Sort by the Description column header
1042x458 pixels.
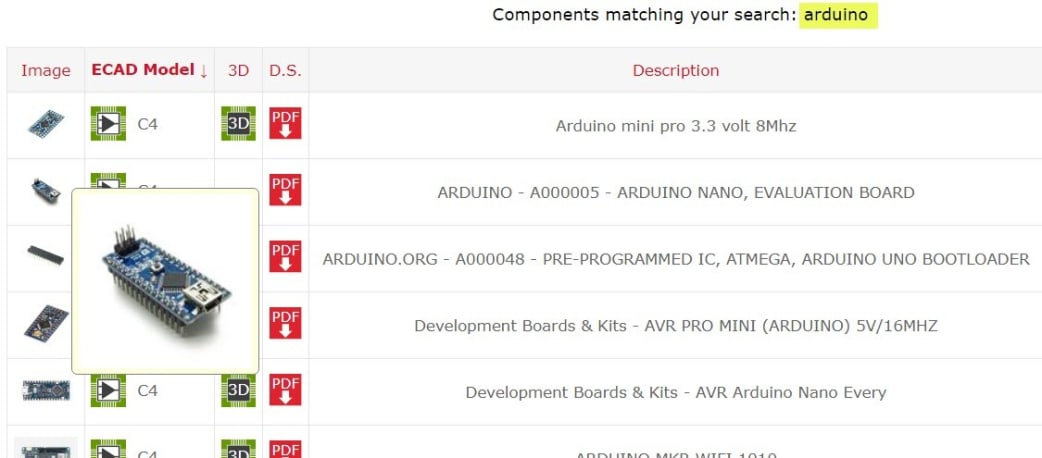pyautogui.click(x=675, y=70)
